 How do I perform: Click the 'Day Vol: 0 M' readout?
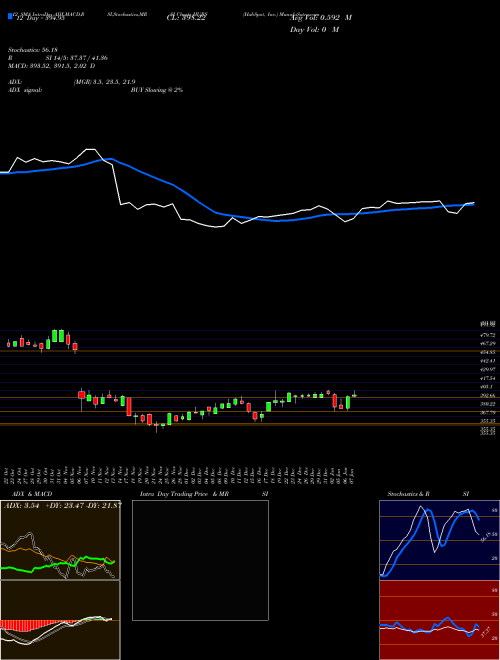coord(314,29)
